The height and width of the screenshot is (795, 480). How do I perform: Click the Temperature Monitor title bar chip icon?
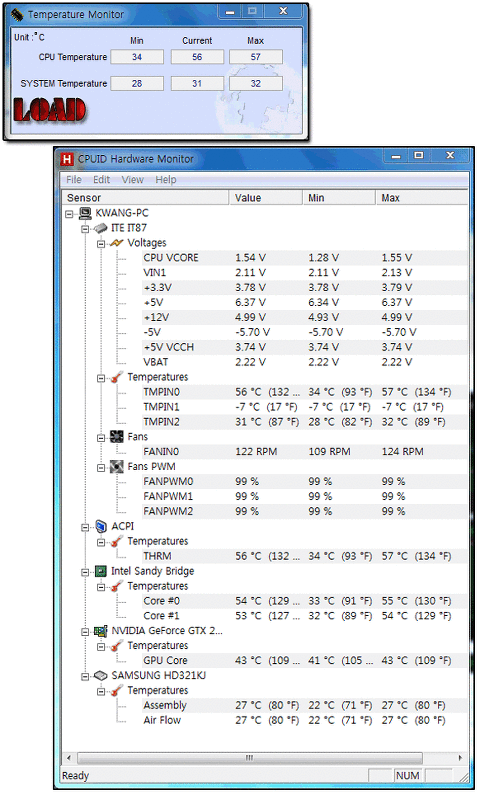(x=17, y=15)
